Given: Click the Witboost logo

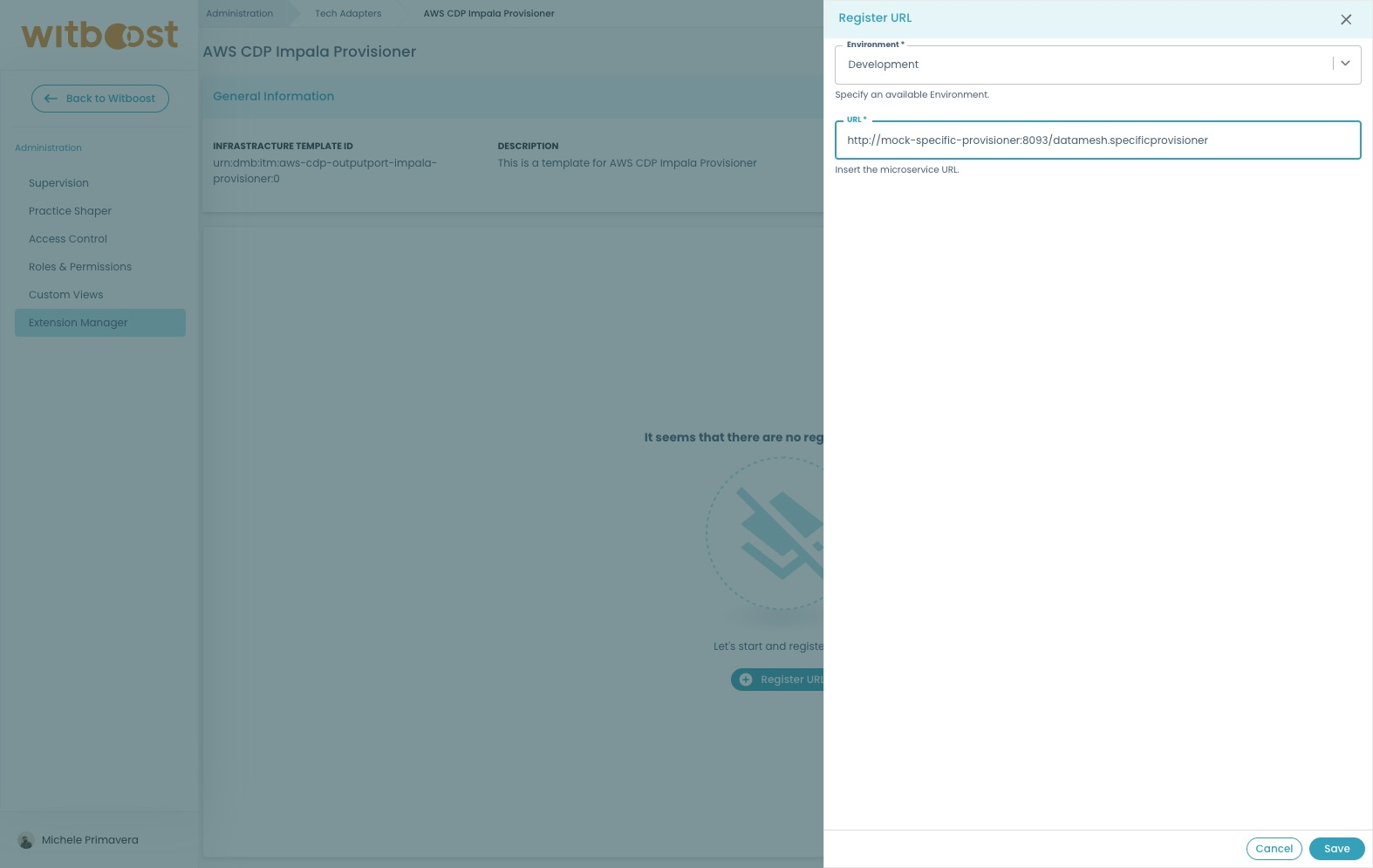Looking at the screenshot, I should pyautogui.click(x=99, y=36).
